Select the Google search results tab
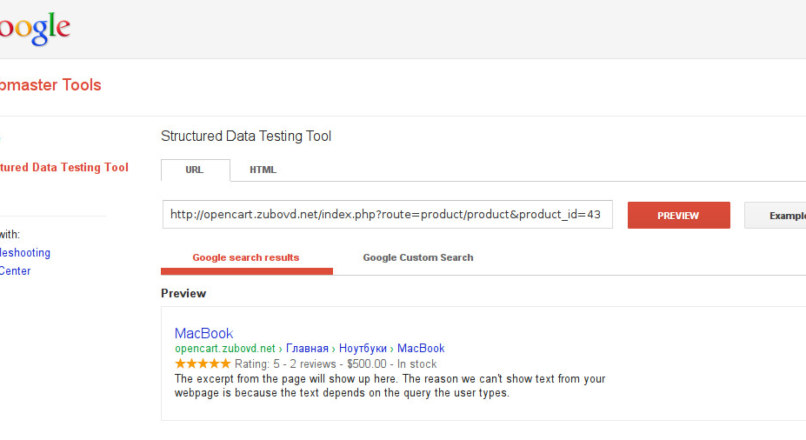Image resolution: width=806 pixels, height=440 pixels. pos(246,260)
